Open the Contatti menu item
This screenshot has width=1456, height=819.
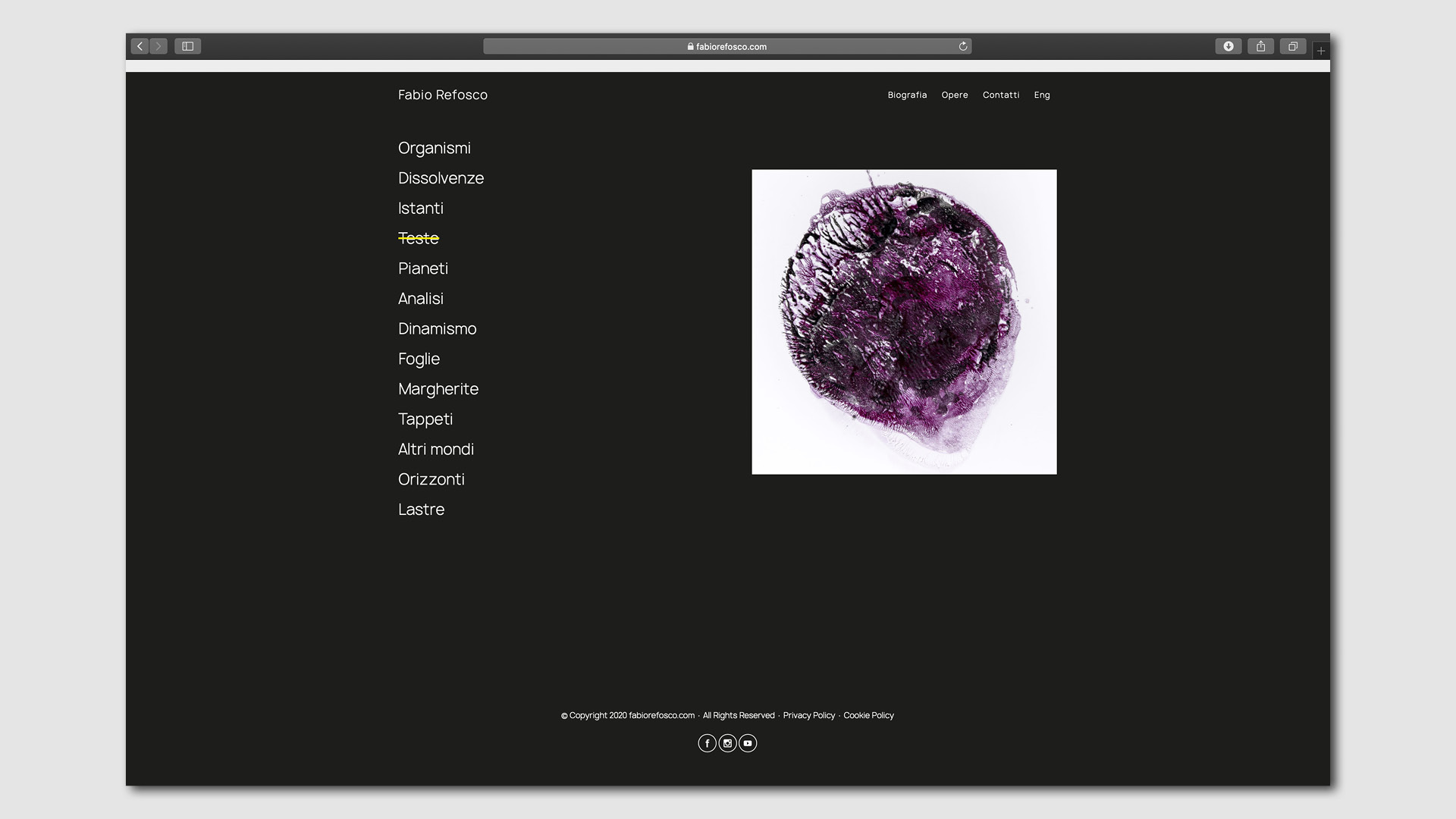pyautogui.click(x=1001, y=95)
